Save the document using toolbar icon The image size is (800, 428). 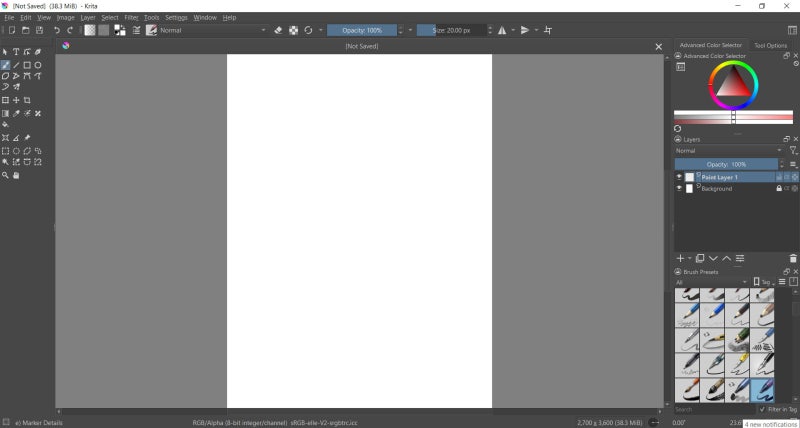[x=39, y=31]
